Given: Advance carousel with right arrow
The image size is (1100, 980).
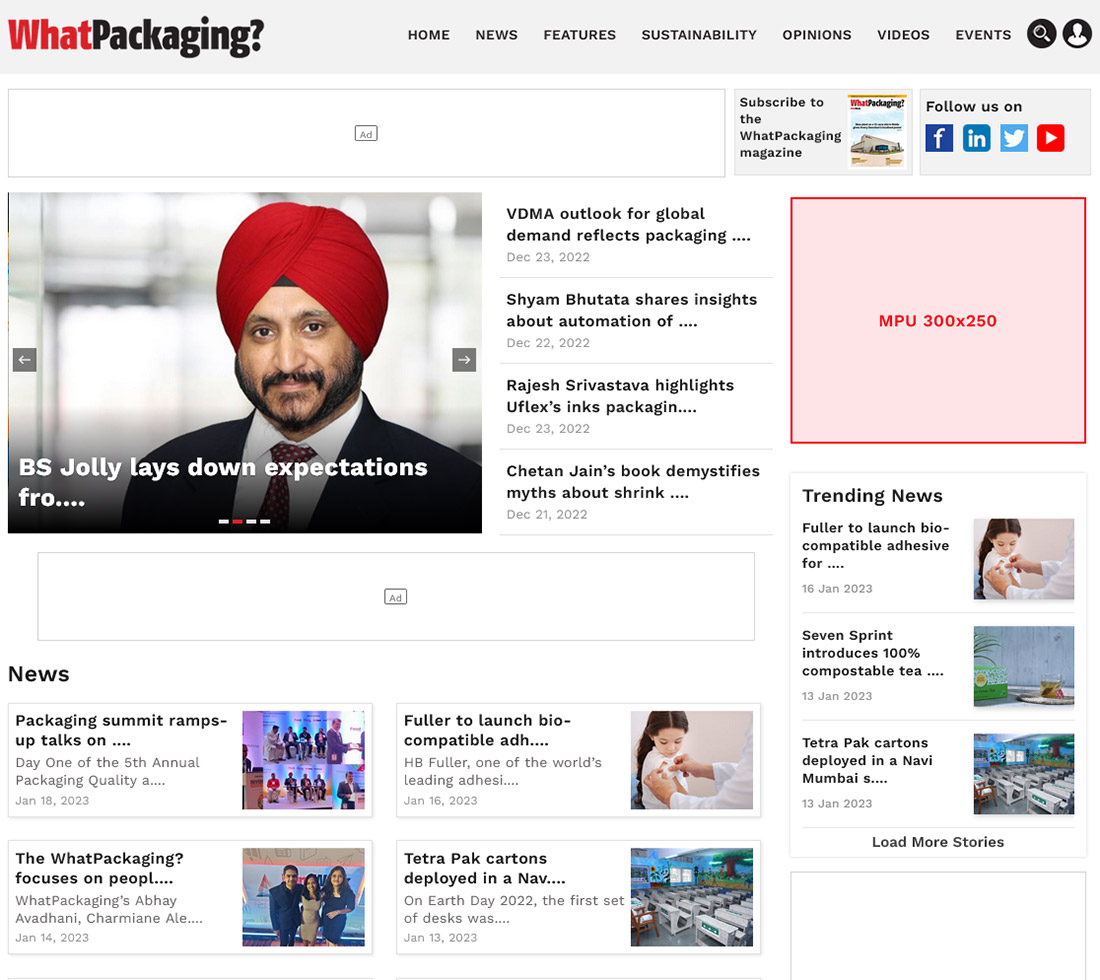Looking at the screenshot, I should 464,360.
